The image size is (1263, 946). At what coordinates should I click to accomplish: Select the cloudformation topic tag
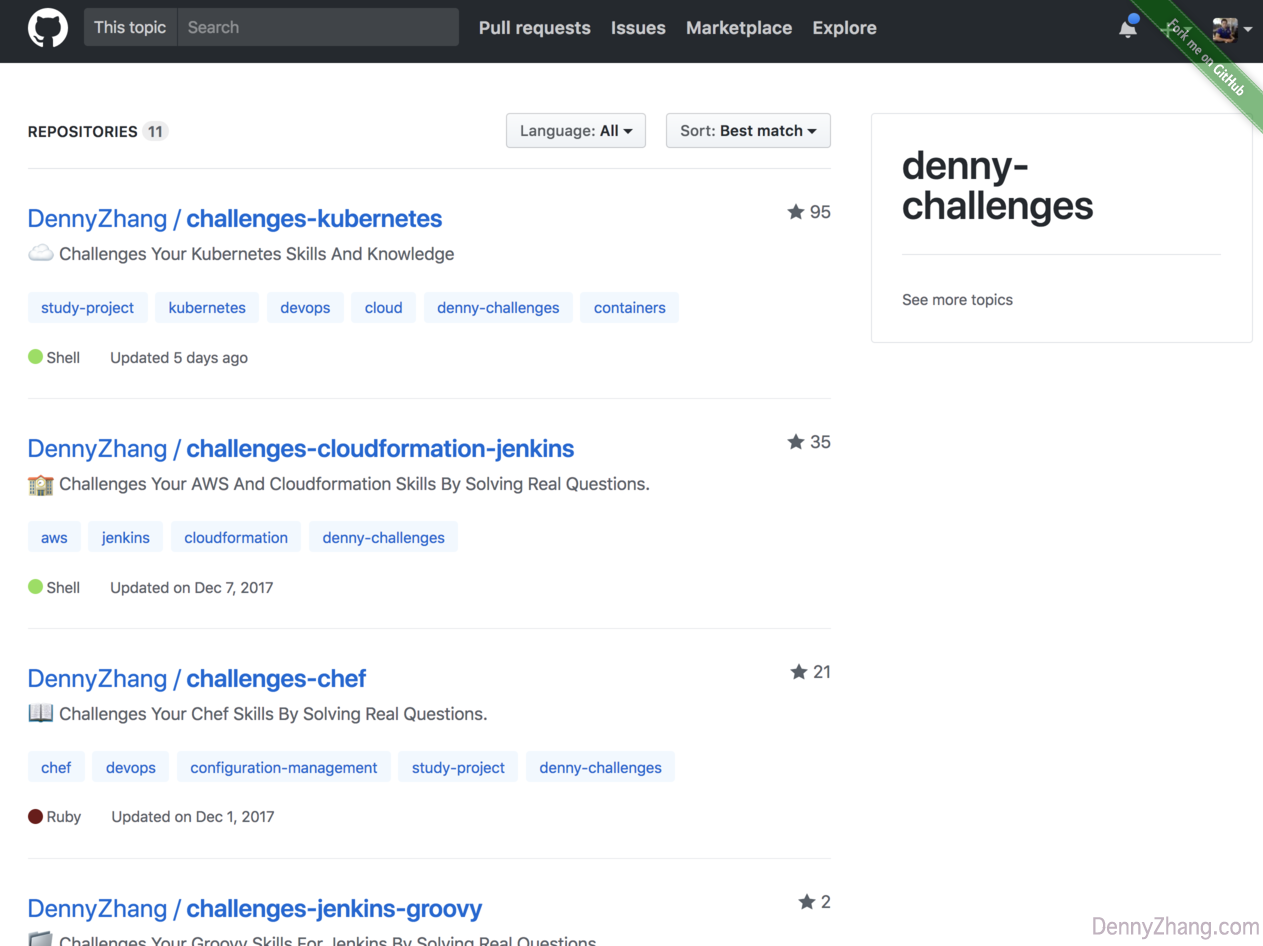tap(236, 538)
